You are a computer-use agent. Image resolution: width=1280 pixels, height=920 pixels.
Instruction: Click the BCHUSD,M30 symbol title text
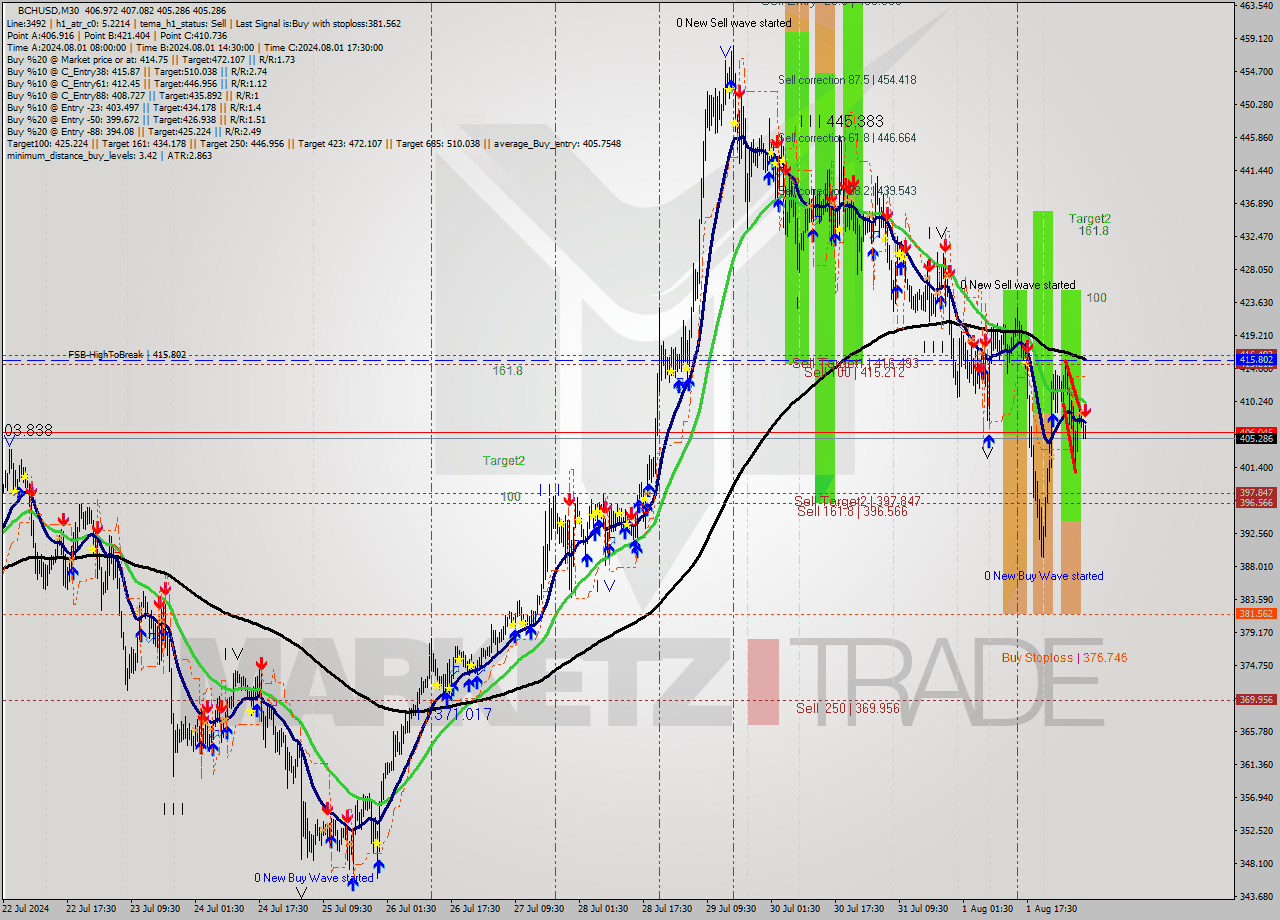tap(46, 10)
